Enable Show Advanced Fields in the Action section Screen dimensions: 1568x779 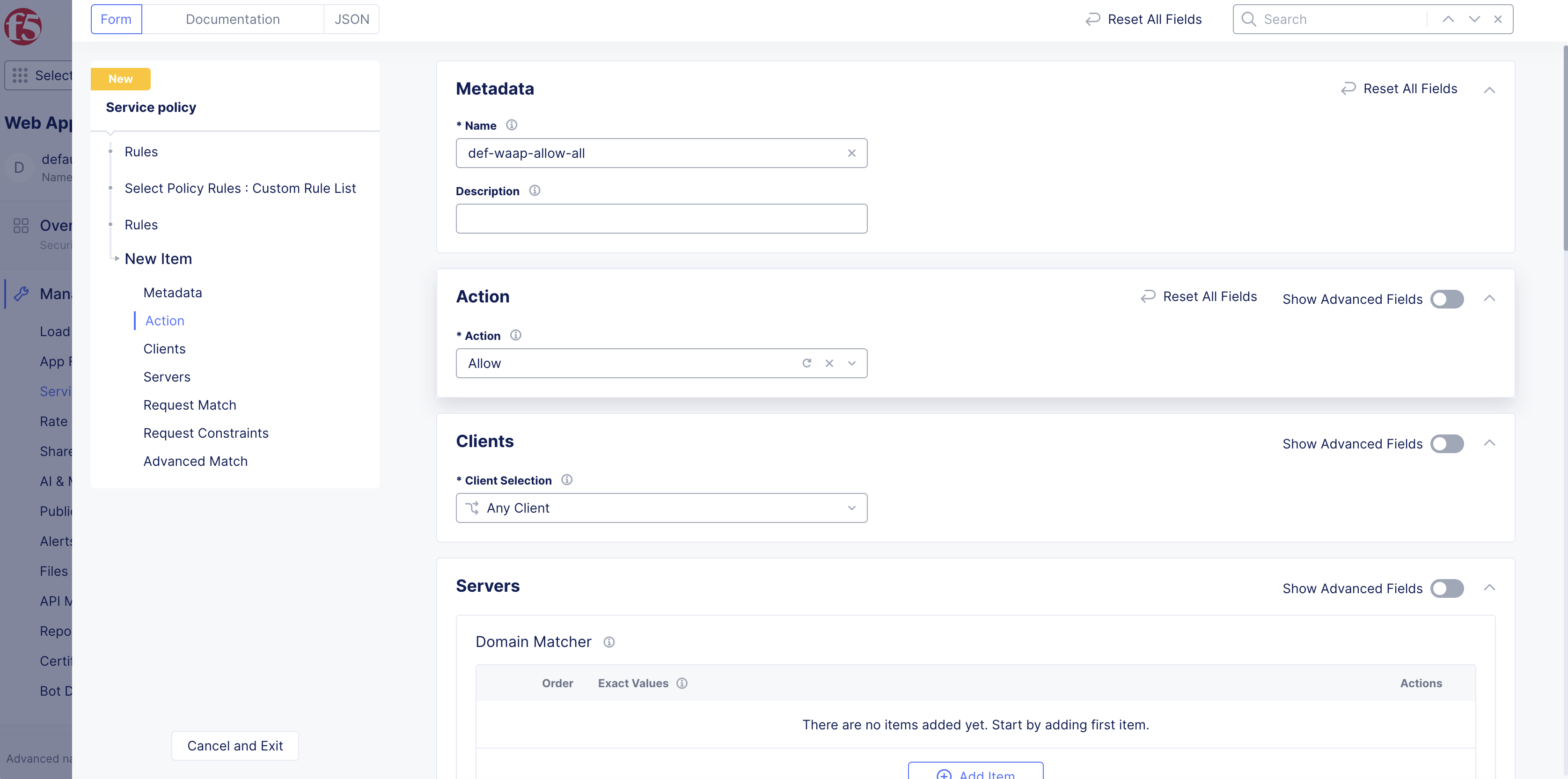point(1447,299)
